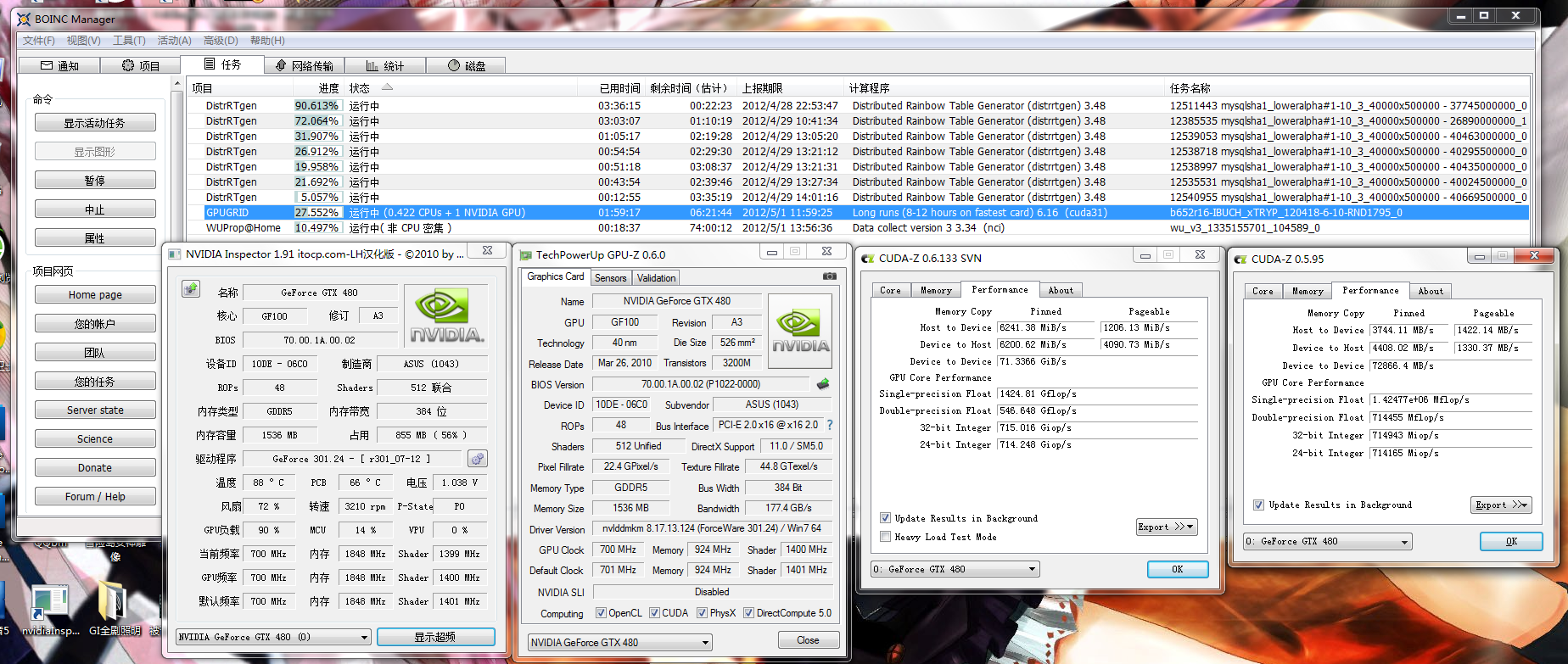Screen dimensions: 1568x664
Task: Click OK in CUDA-Z 0.5.95
Action: pyautogui.click(x=1511, y=541)
